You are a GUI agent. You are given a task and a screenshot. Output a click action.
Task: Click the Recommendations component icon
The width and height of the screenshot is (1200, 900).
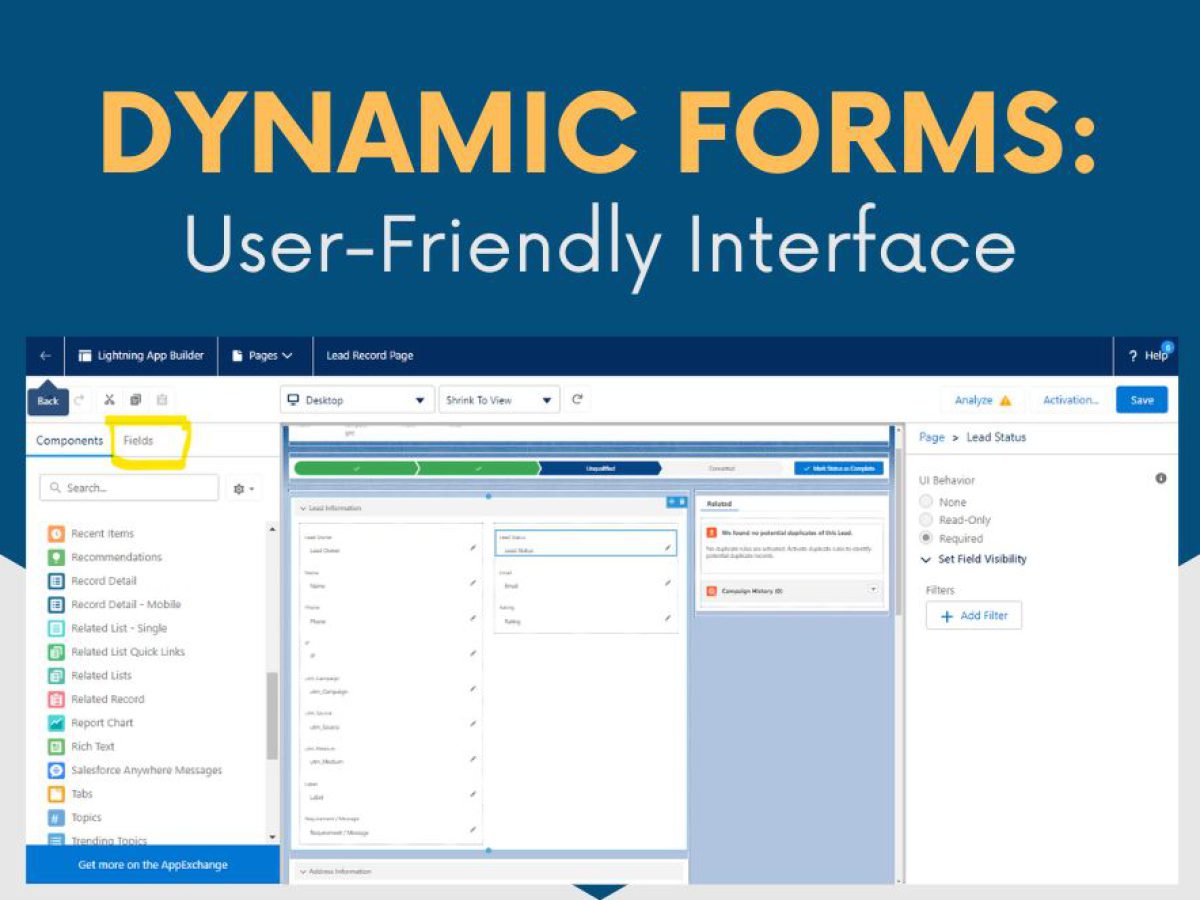pyautogui.click(x=56, y=558)
